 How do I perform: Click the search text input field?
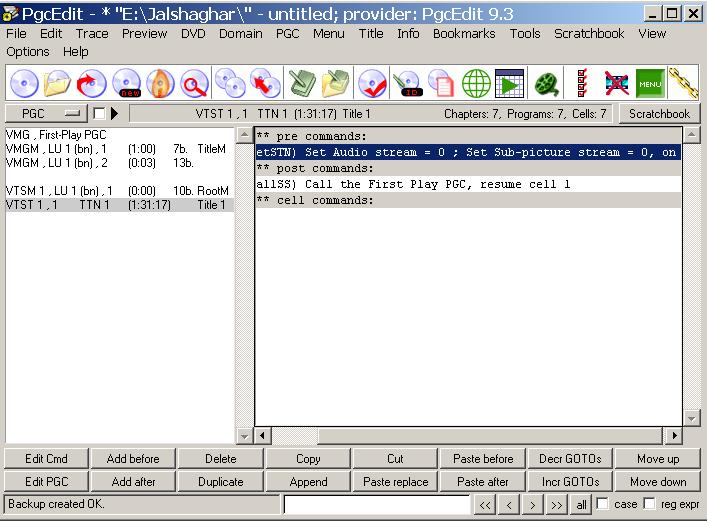377,504
